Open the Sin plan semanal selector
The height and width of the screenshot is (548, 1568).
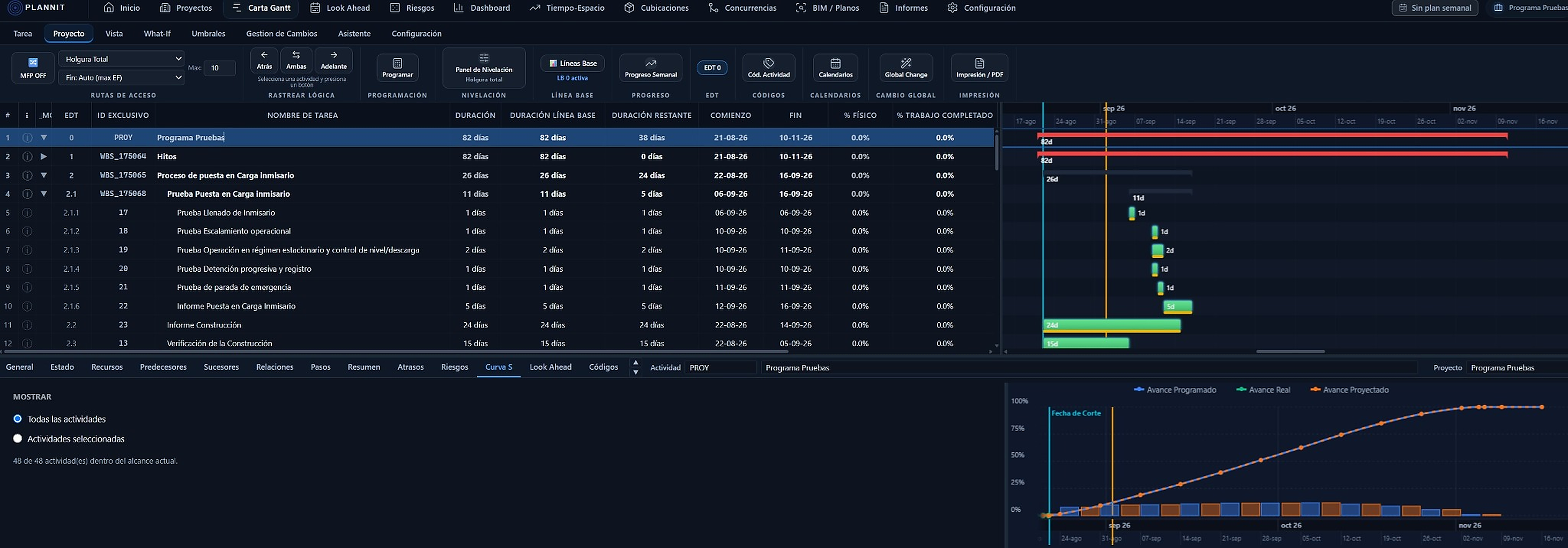point(1435,8)
